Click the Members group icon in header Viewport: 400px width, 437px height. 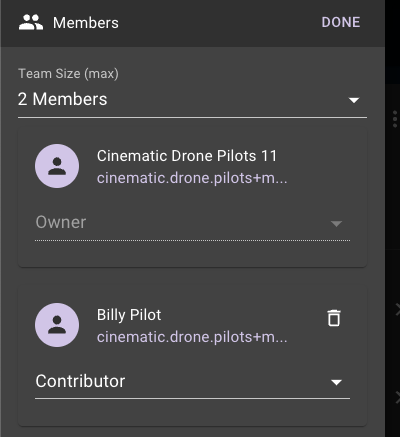[31, 23]
